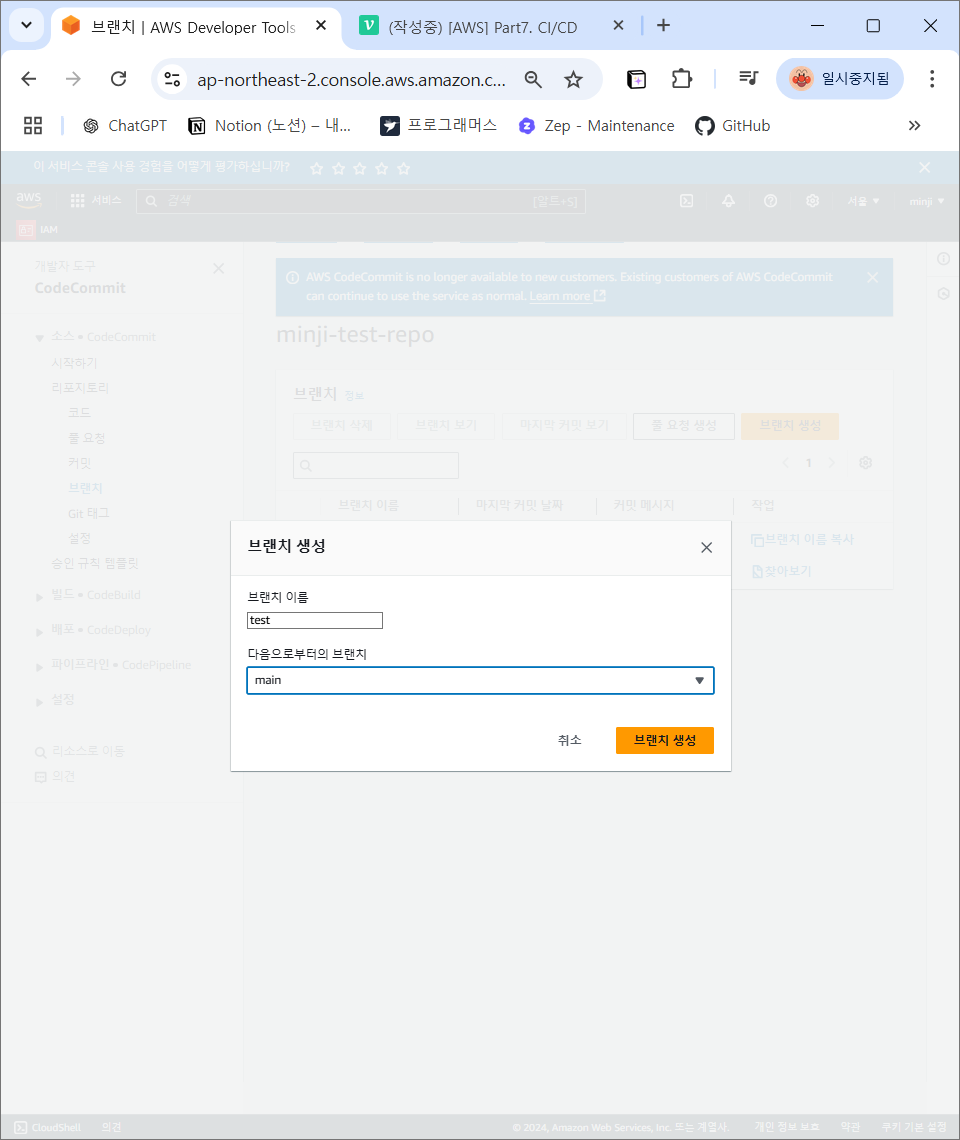Open the tab search dropdown arrow
This screenshot has height=1140, width=960.
click(x=26, y=25)
